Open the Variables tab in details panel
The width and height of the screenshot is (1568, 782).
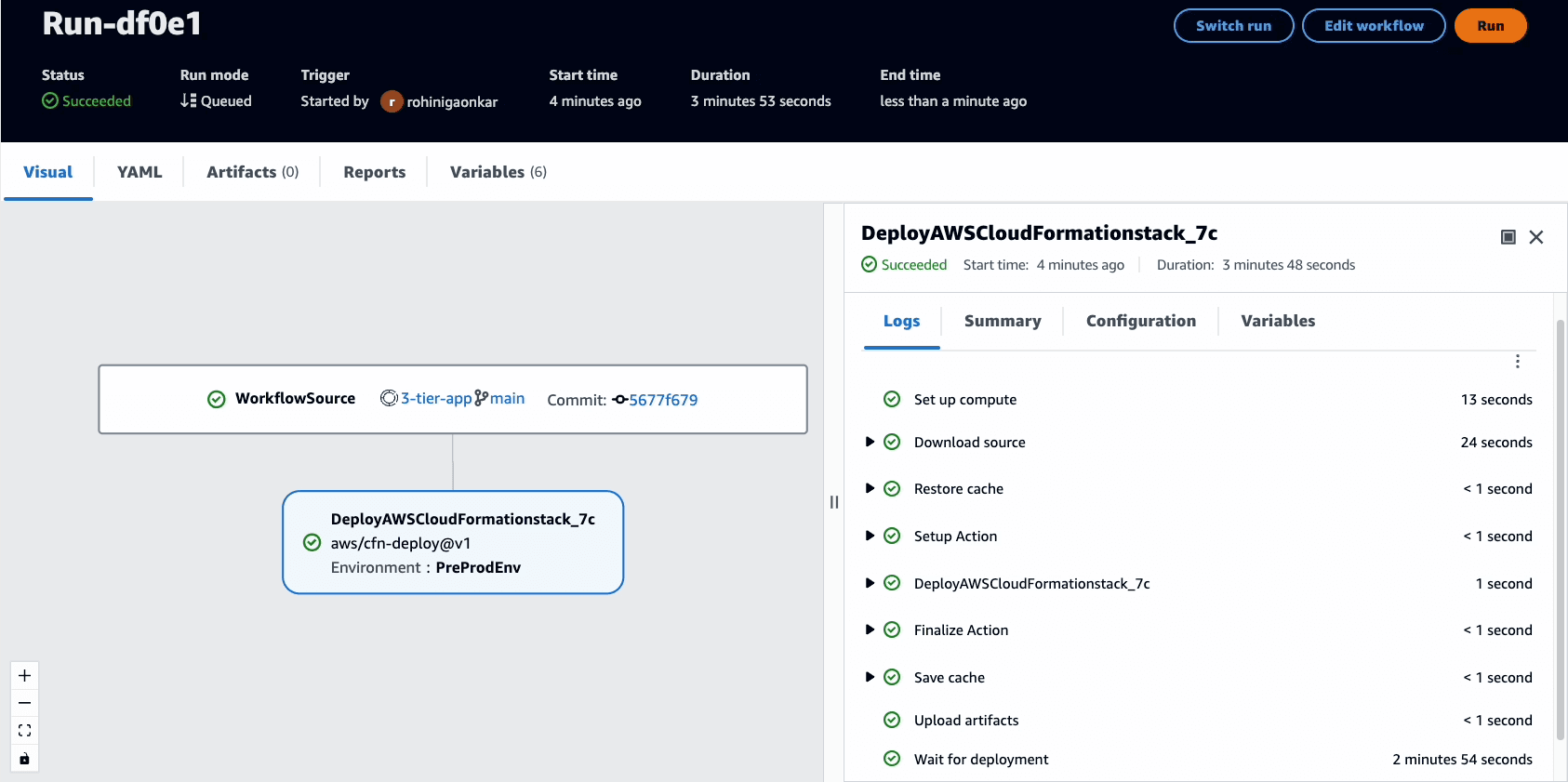click(1278, 321)
